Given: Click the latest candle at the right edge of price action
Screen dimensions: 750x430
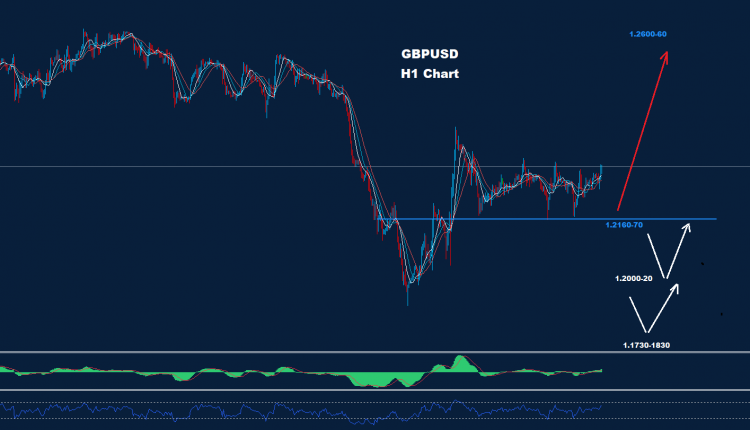Looking at the screenshot, I should (601, 172).
